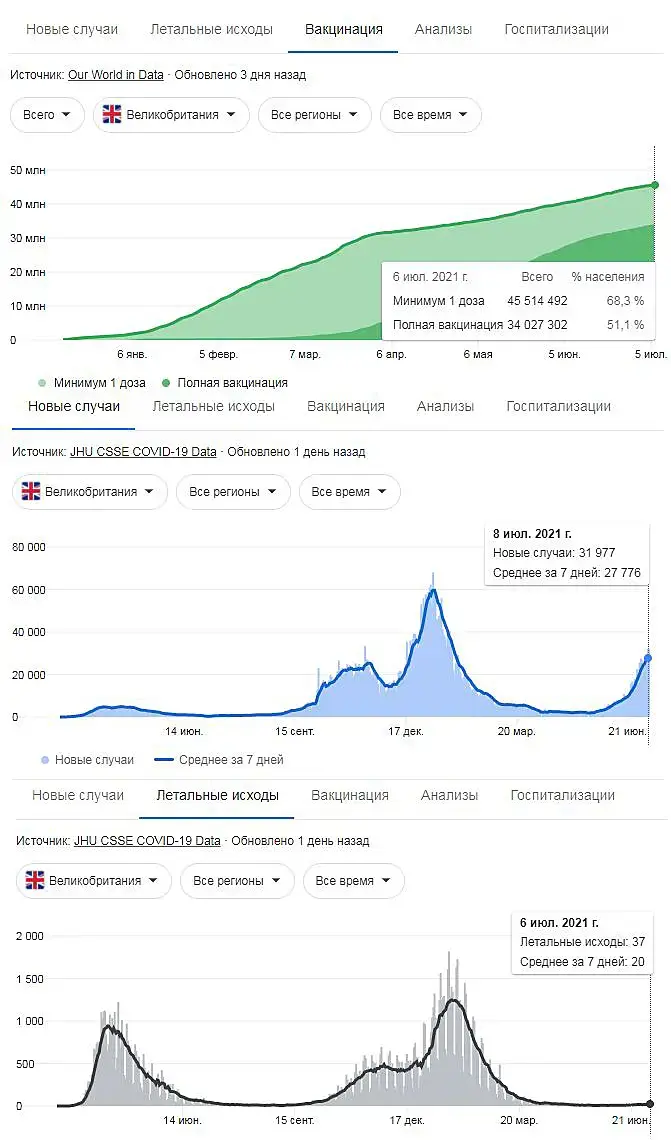
Task: Click the UK flag in the vaccination chart filter
Action: coord(112,115)
